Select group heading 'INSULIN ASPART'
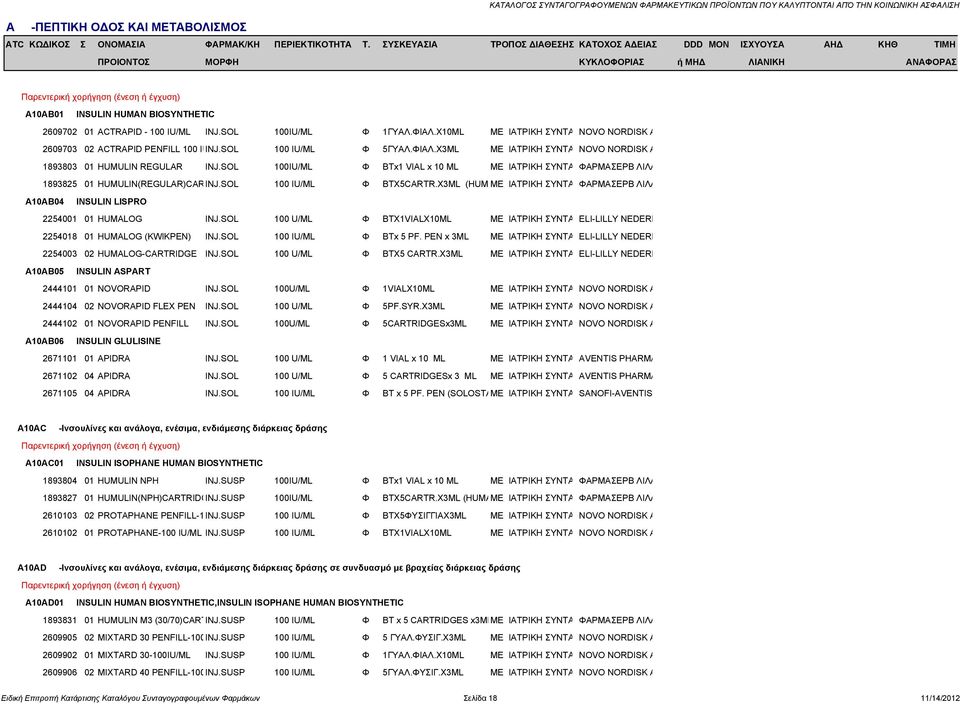The height and width of the screenshot is (704, 960). [x=113, y=271]
